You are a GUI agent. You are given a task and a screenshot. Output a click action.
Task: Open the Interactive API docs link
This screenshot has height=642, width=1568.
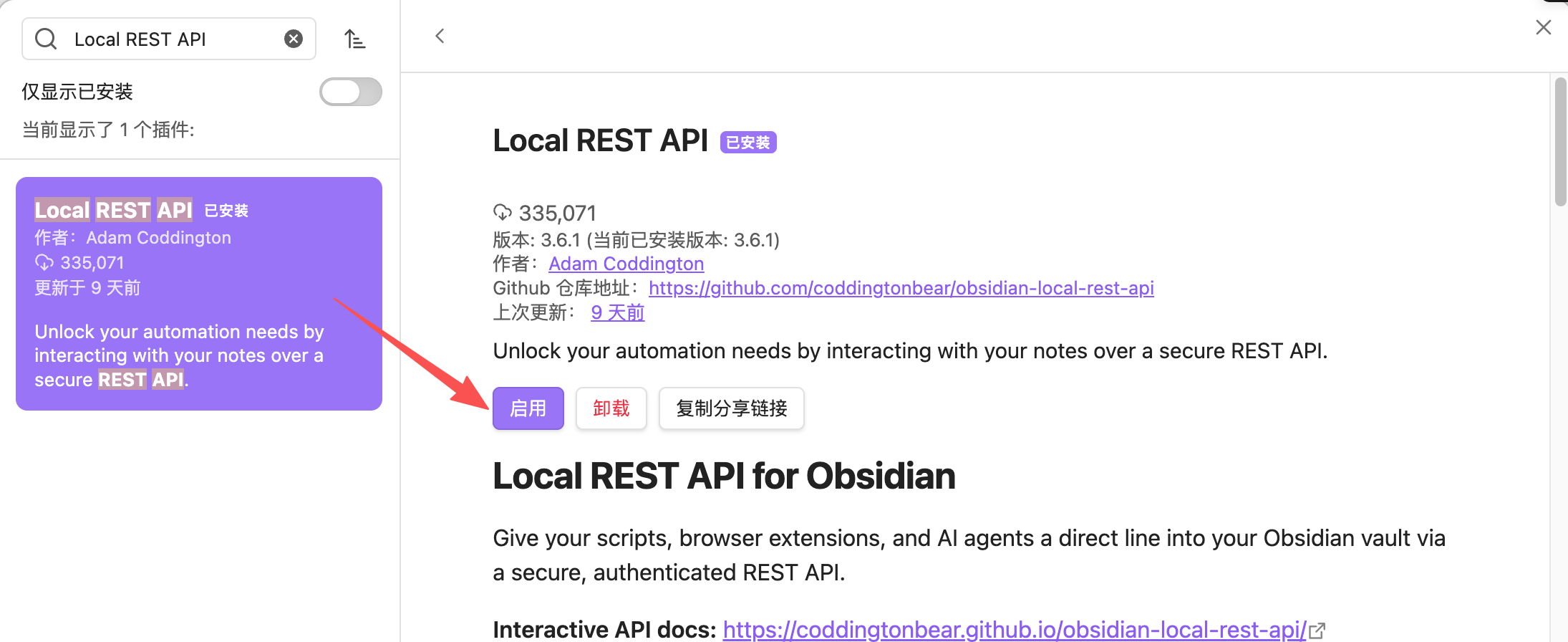[1015, 629]
